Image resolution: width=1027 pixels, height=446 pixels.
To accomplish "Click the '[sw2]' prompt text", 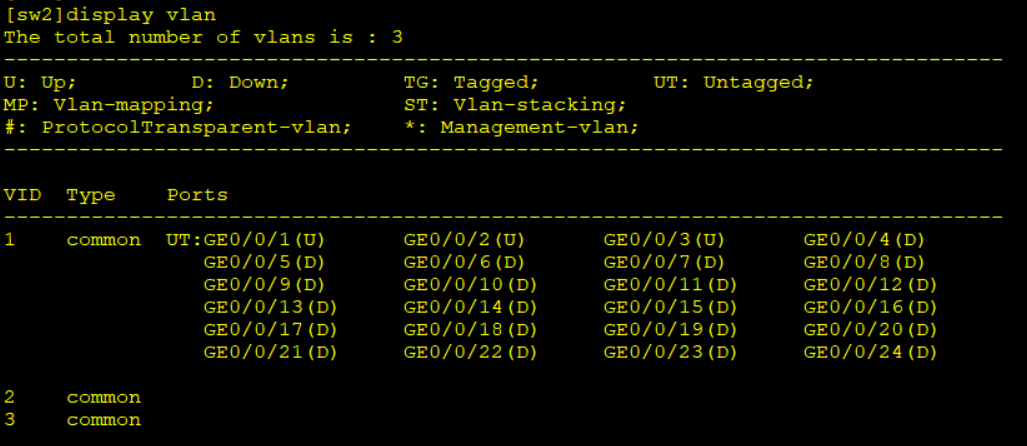I will coord(34,14).
